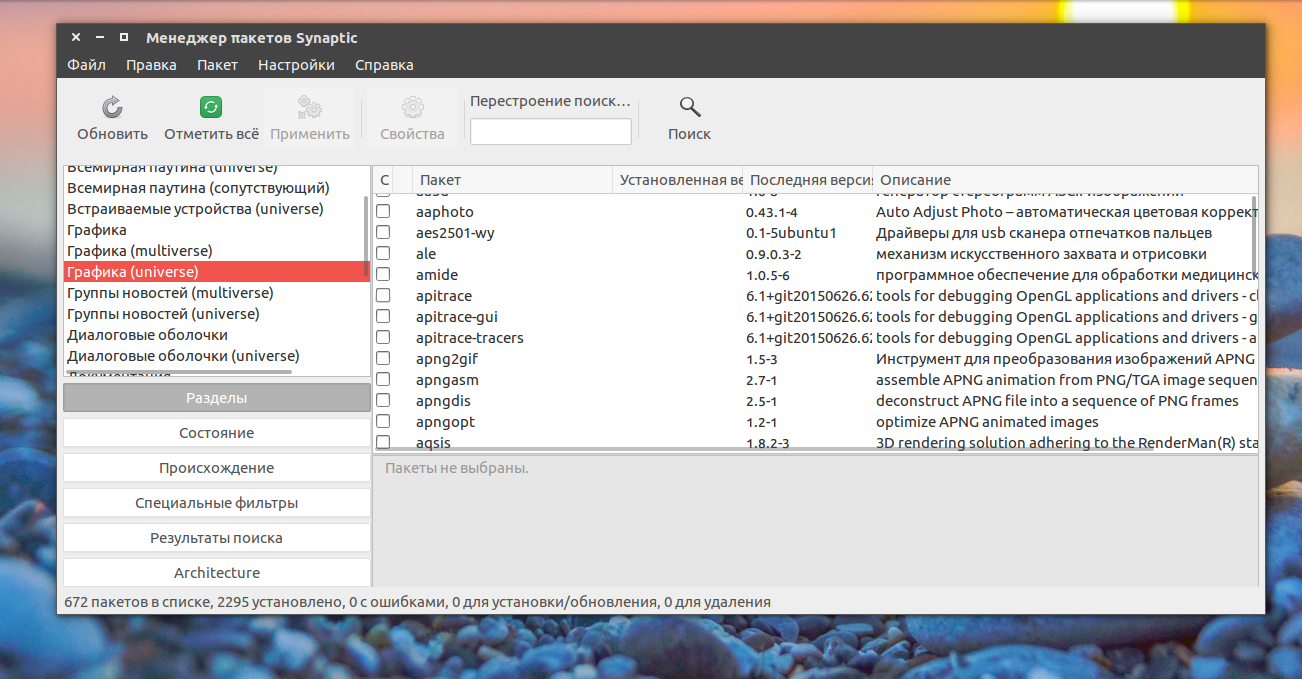Screen dimensions: 1302x679
Task: Click the status bar package count text
Action: [417, 602]
